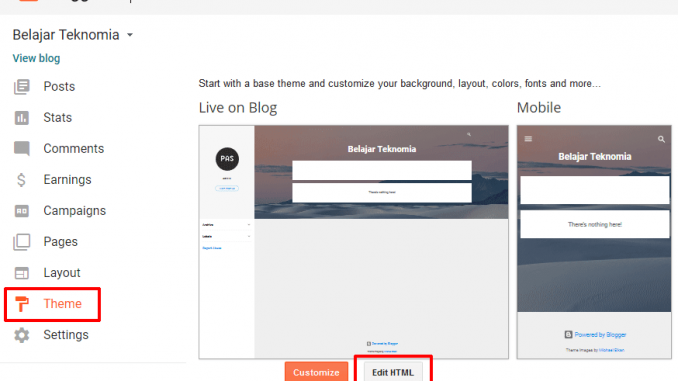Viewport: 678px width, 381px height.
Task: Click the Mobile theme preview thumbnail
Action: coord(594,242)
